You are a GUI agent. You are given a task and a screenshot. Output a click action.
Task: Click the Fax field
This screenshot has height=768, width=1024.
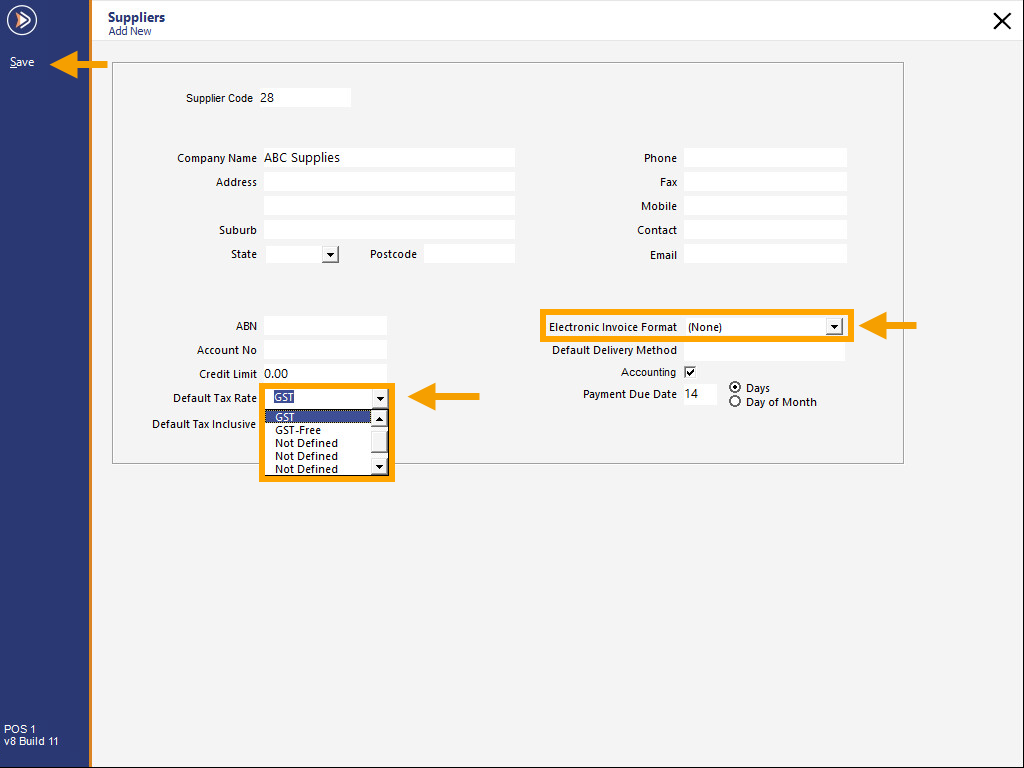point(765,182)
